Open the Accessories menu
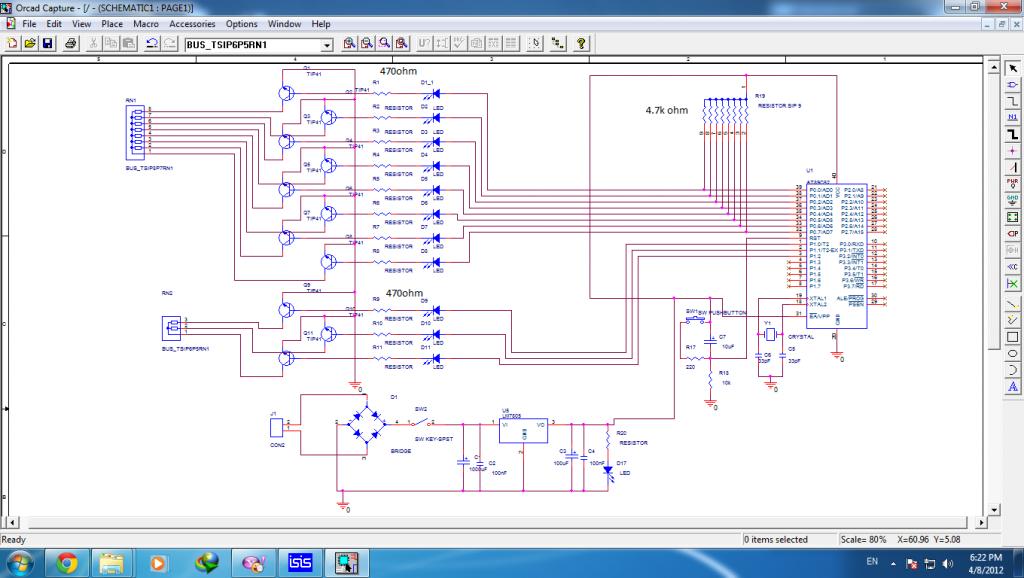The width and height of the screenshot is (1024, 578). click(x=191, y=23)
